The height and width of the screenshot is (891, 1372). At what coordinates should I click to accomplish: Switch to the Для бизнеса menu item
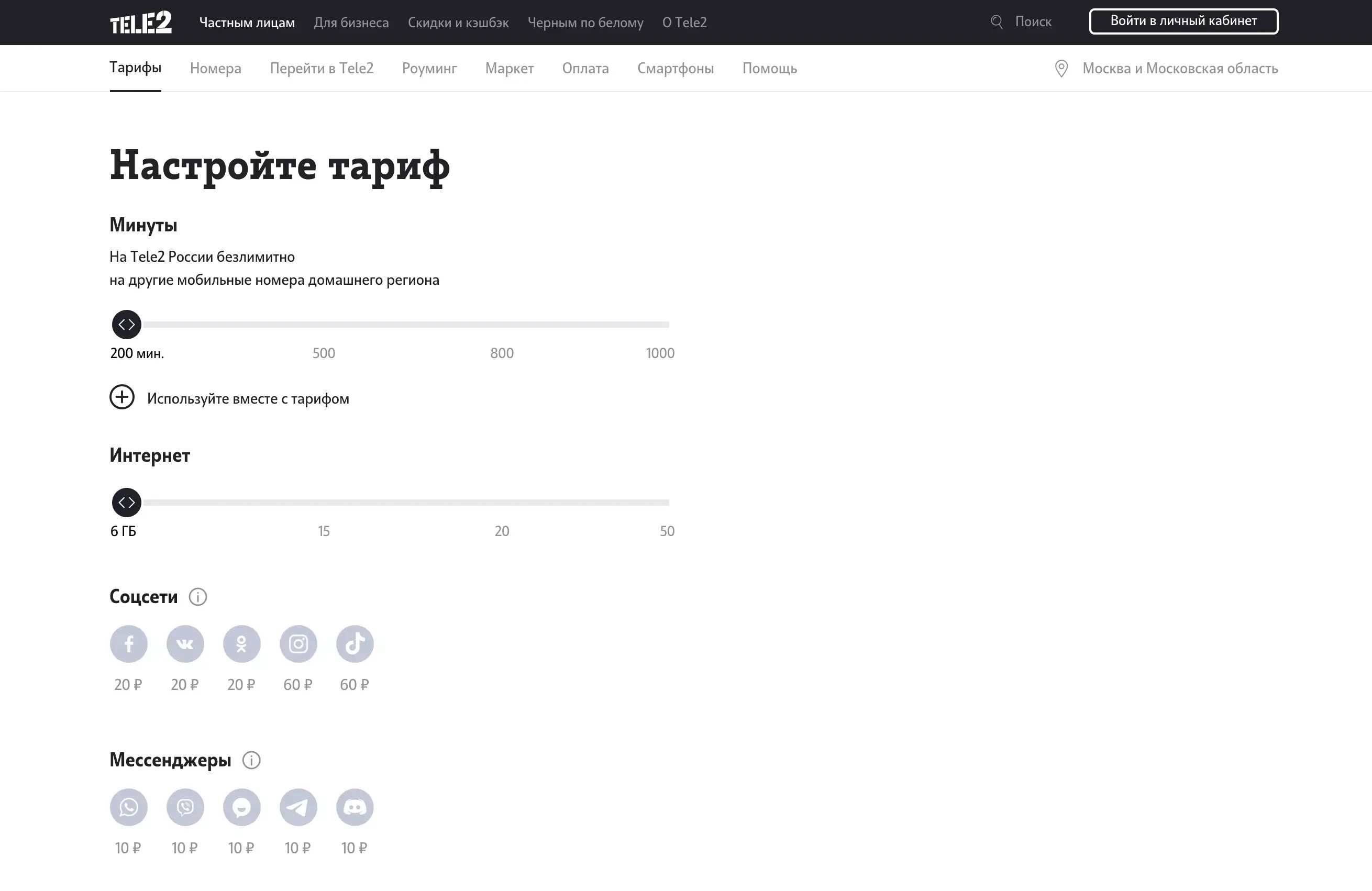coord(351,23)
